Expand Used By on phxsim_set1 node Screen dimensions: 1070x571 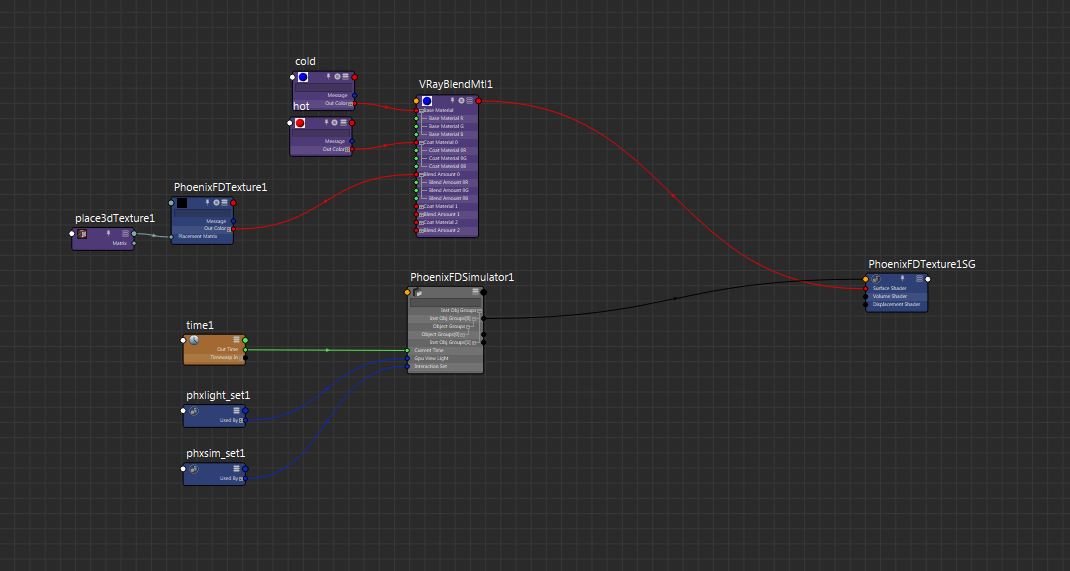241,479
